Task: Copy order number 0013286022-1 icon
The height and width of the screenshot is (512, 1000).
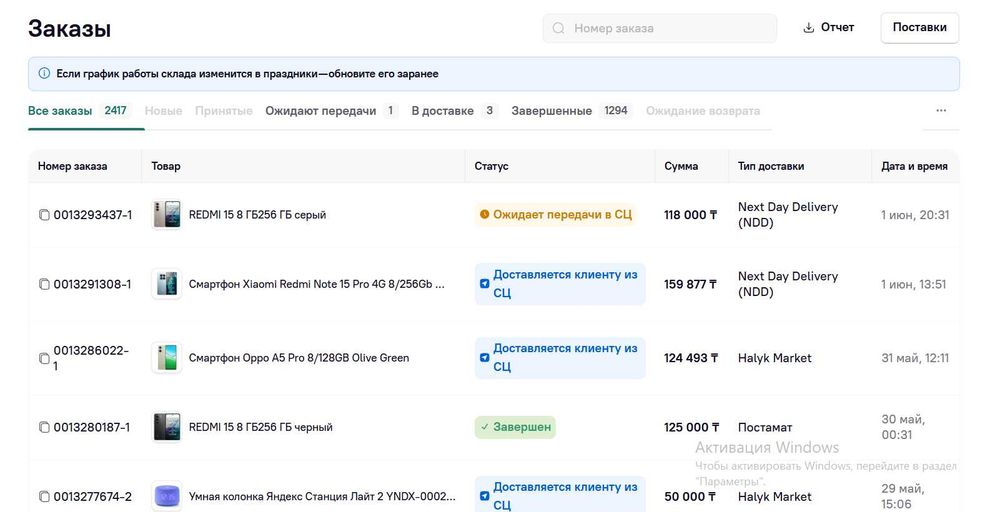Action: [44, 358]
